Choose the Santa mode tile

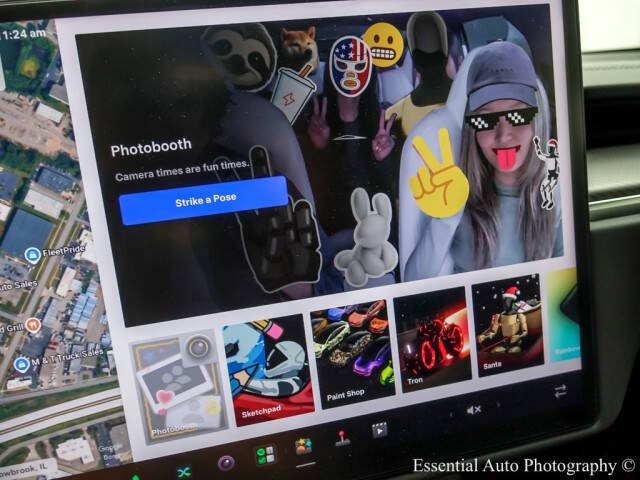507,325
